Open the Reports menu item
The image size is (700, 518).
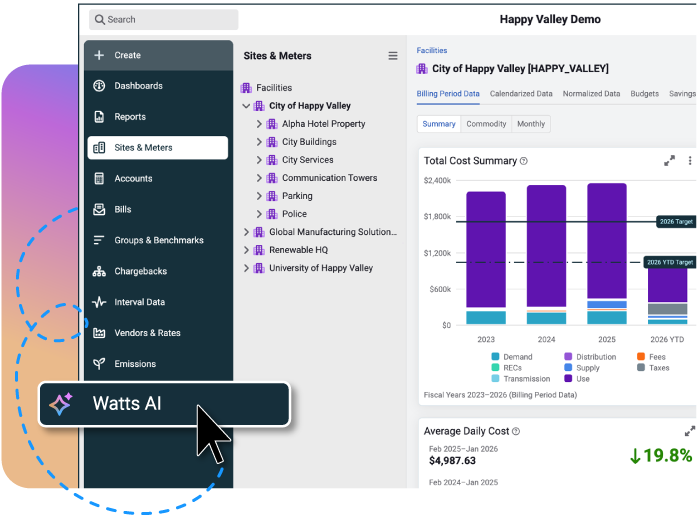pyautogui.click(x=158, y=117)
